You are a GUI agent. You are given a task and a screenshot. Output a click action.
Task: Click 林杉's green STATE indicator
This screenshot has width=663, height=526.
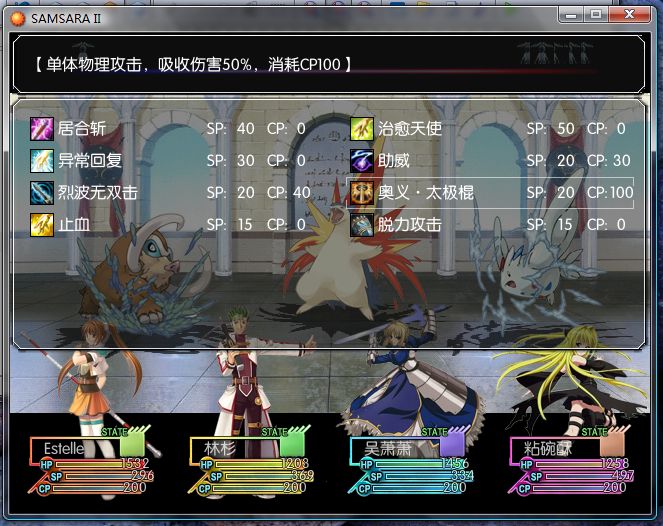coord(292,445)
